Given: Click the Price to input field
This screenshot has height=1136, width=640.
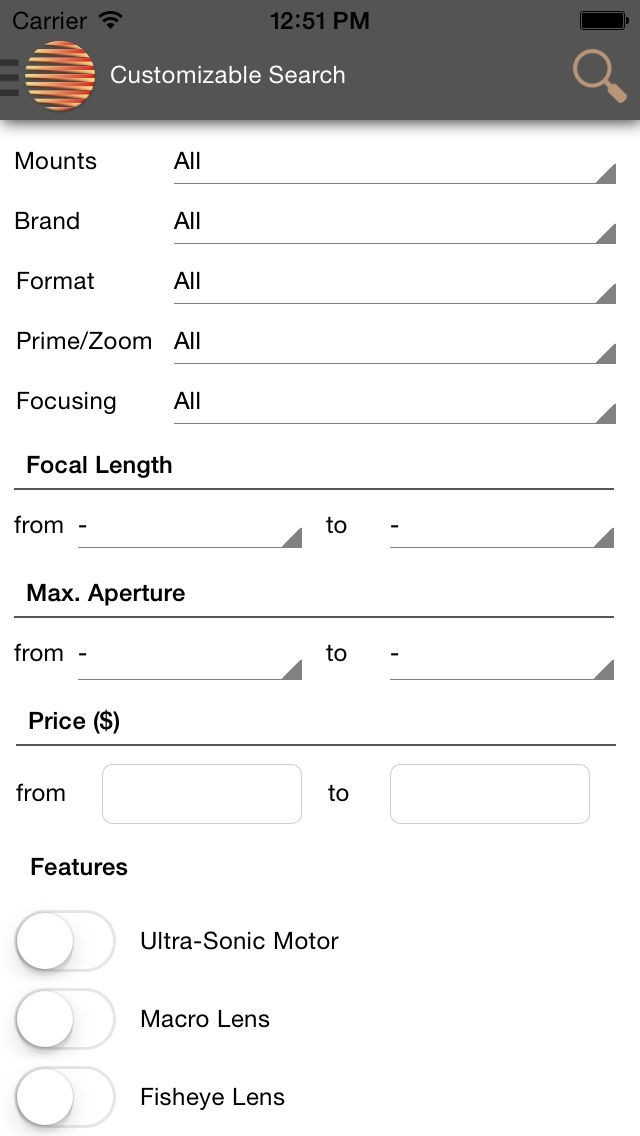Looking at the screenshot, I should click(x=490, y=794).
